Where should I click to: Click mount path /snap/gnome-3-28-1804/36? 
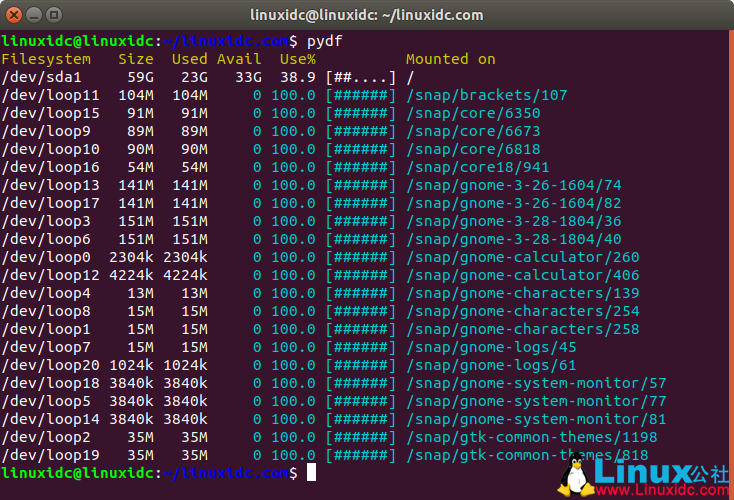pos(514,221)
